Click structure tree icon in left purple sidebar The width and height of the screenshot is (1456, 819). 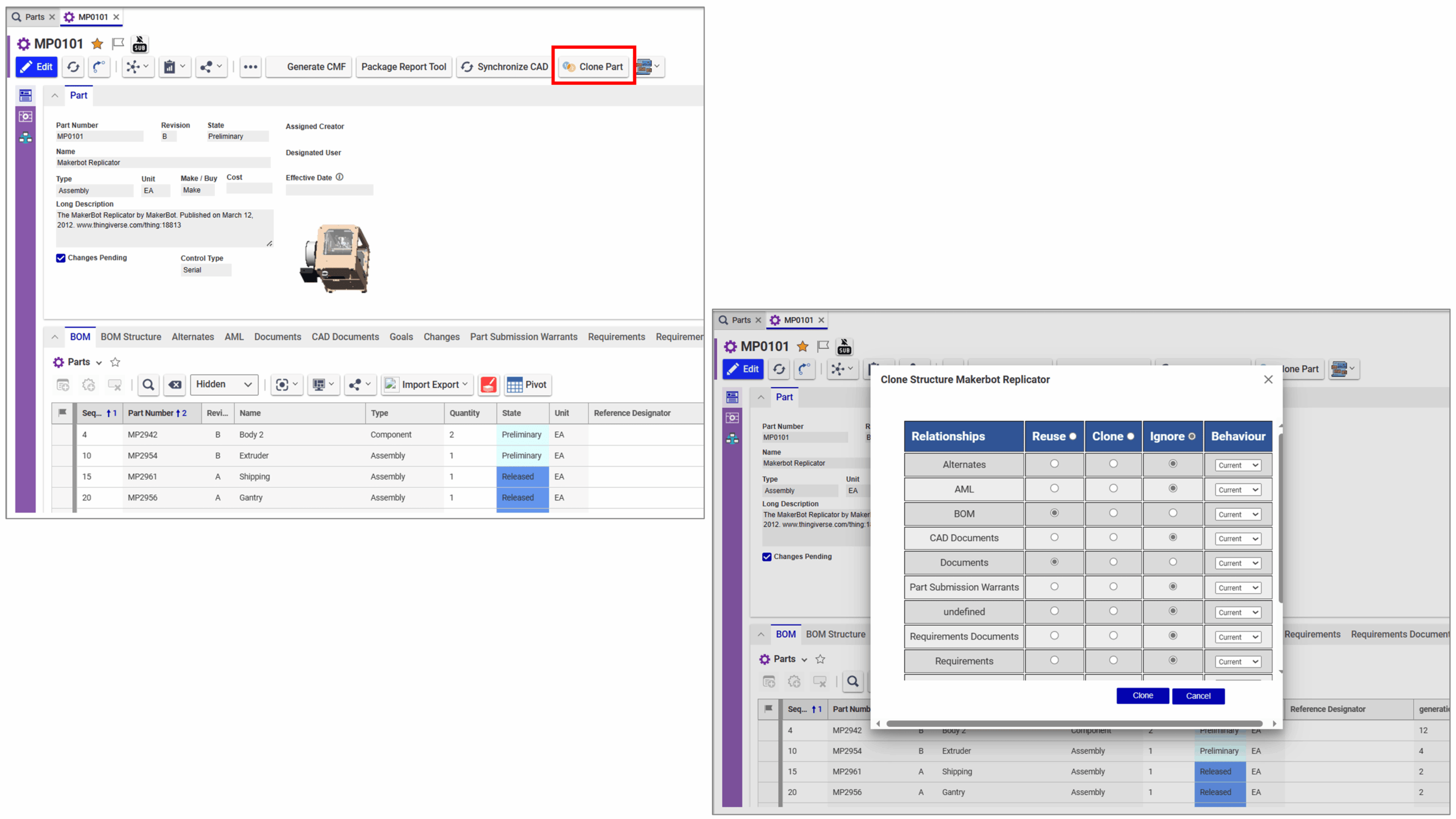click(26, 138)
